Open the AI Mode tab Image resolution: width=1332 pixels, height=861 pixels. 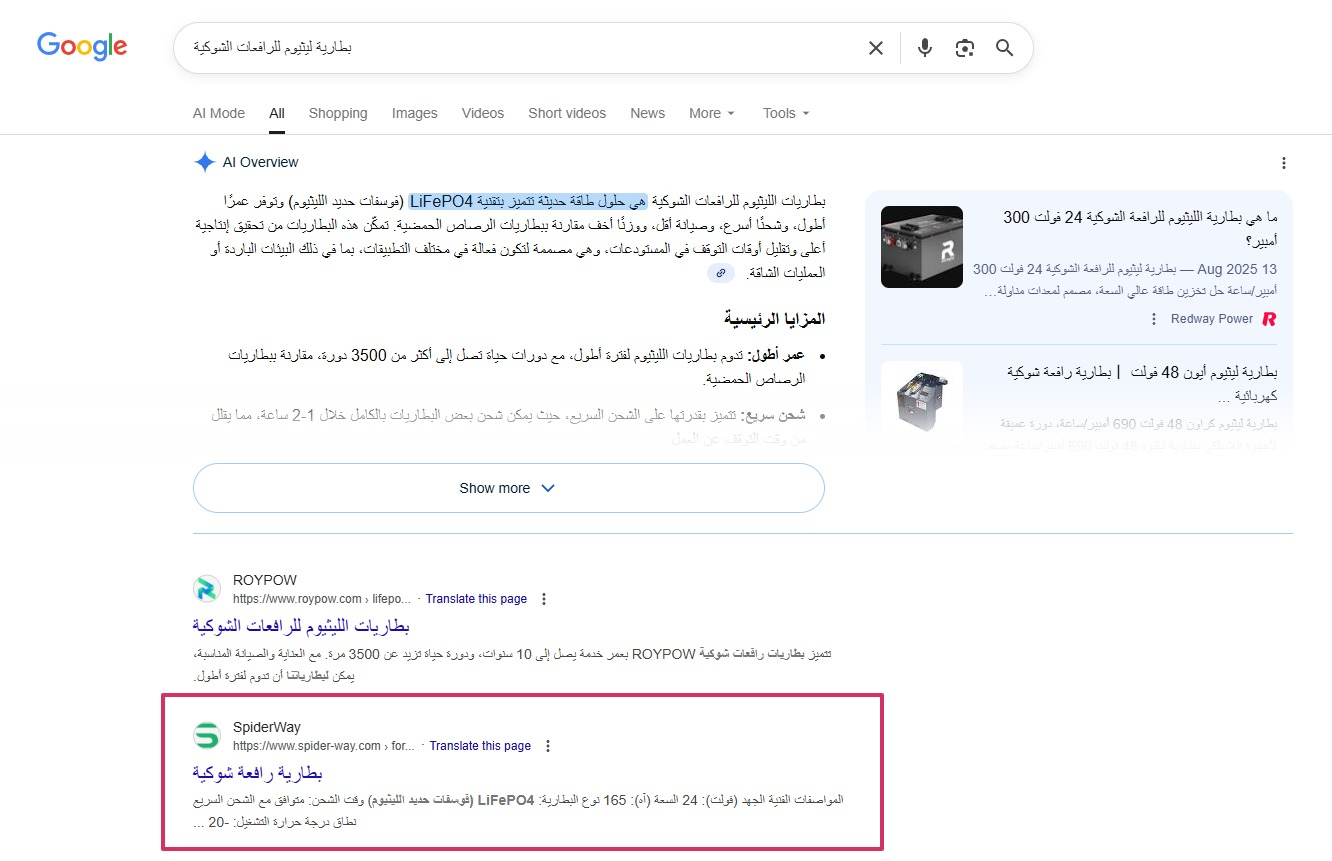pos(219,113)
